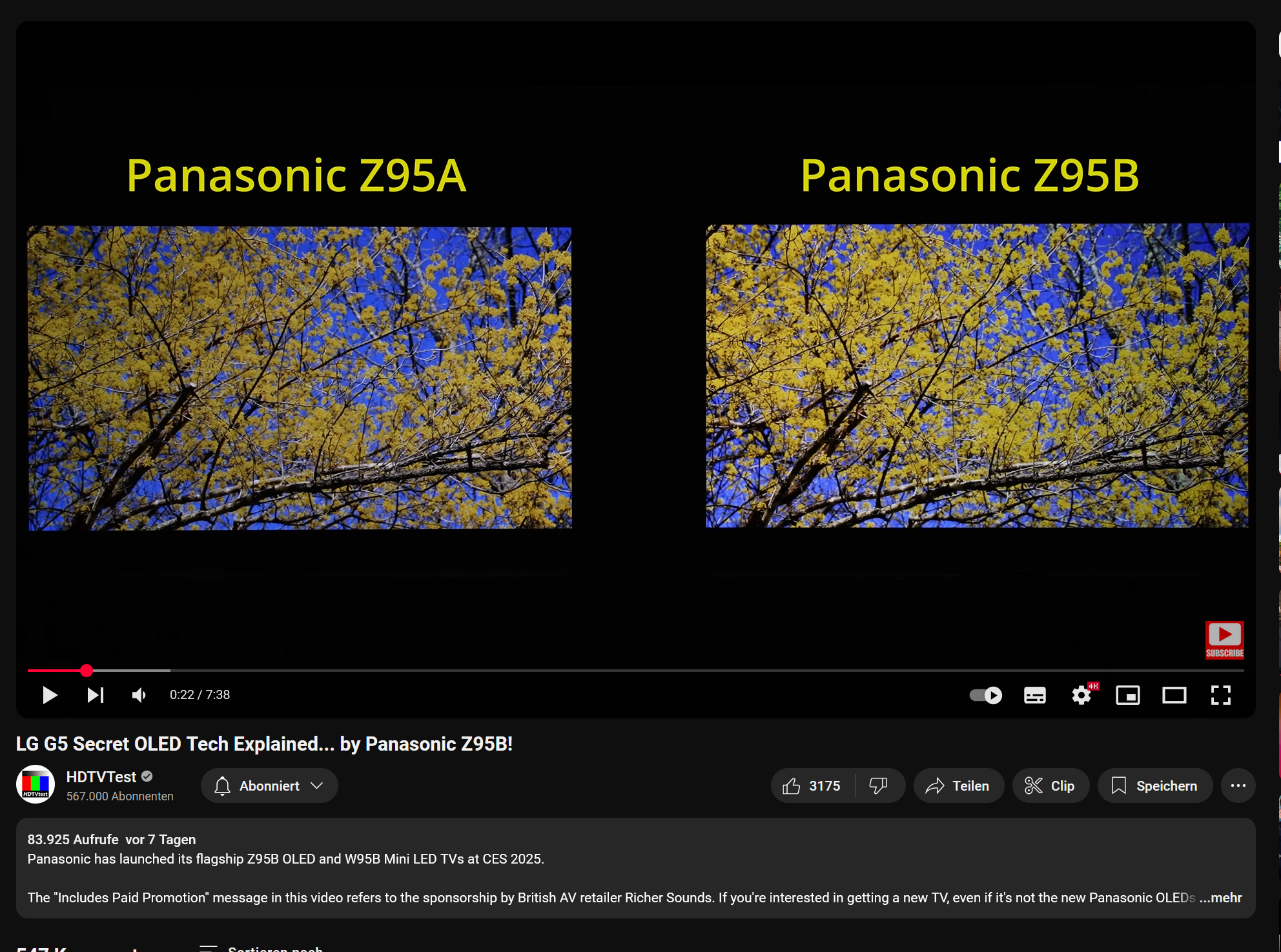Mute the video via speaker icon
The width and height of the screenshot is (1281, 952).
tap(139, 695)
